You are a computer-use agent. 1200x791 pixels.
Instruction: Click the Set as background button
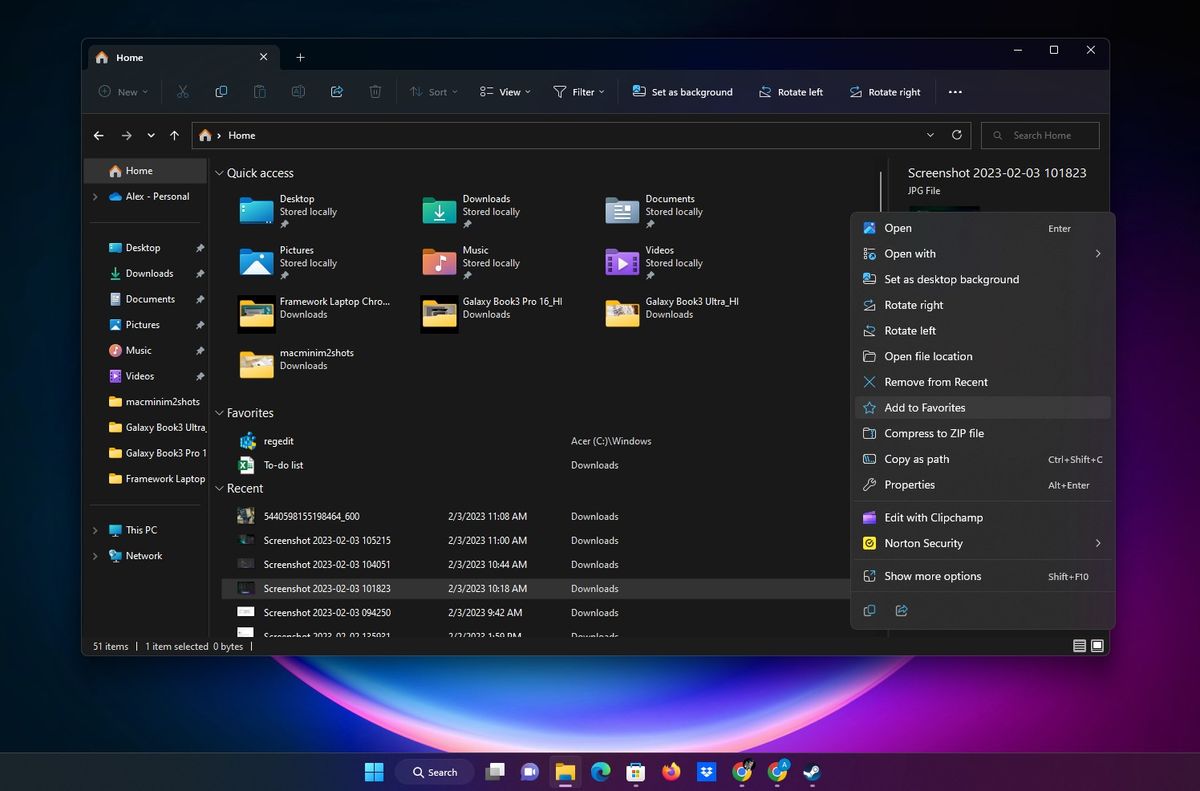pos(682,91)
